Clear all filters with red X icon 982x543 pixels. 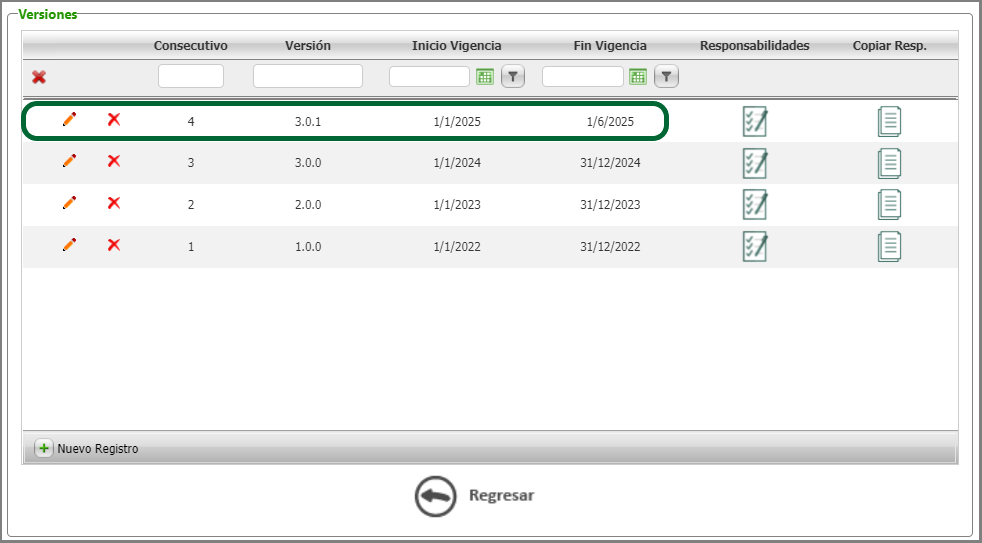click(39, 77)
